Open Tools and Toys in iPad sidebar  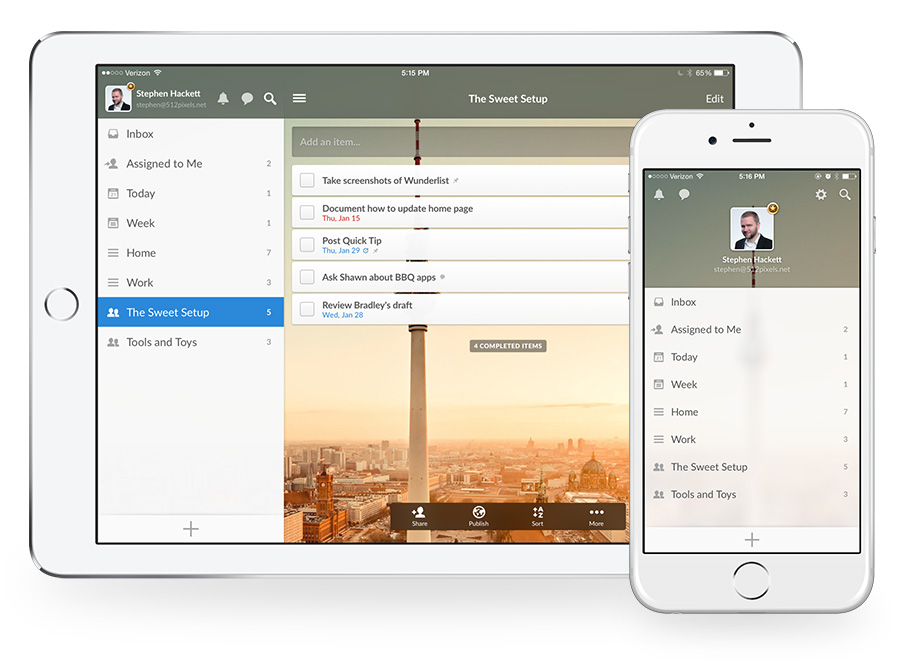pos(191,342)
